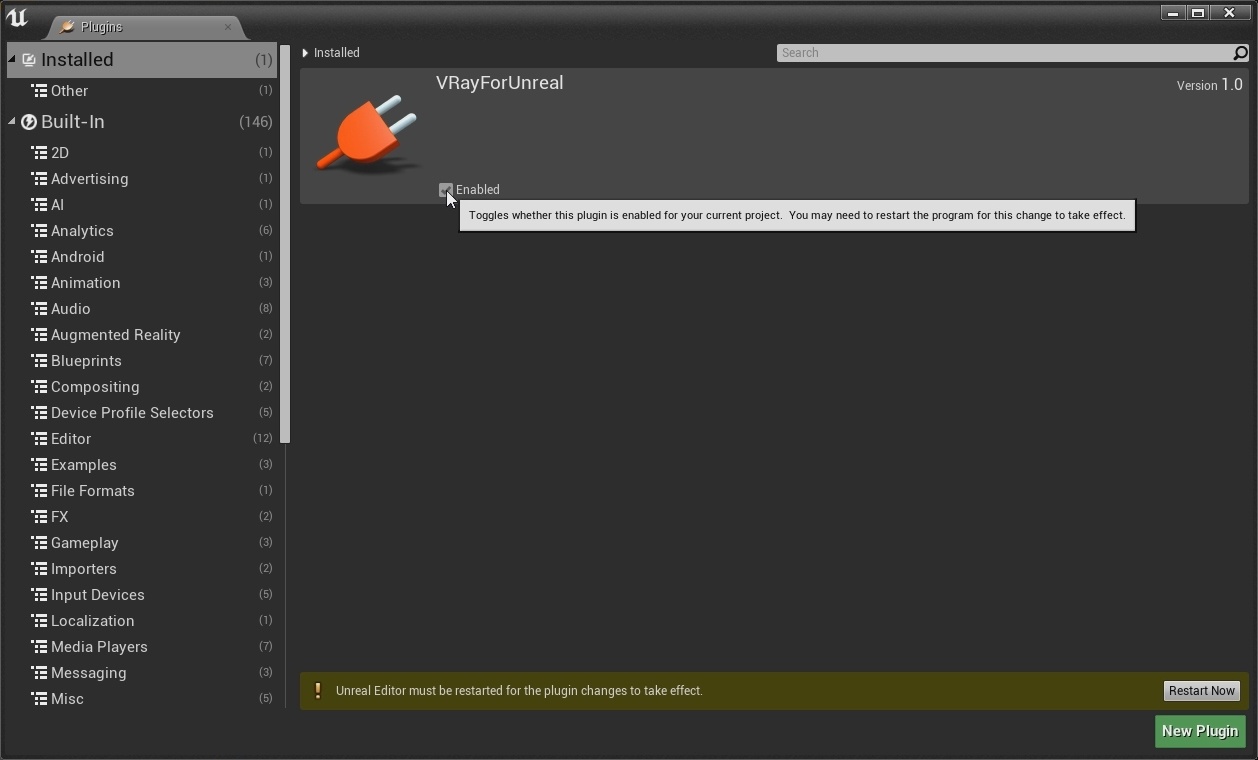Click Restart Now button
Image resolution: width=1258 pixels, height=760 pixels.
tap(1202, 691)
